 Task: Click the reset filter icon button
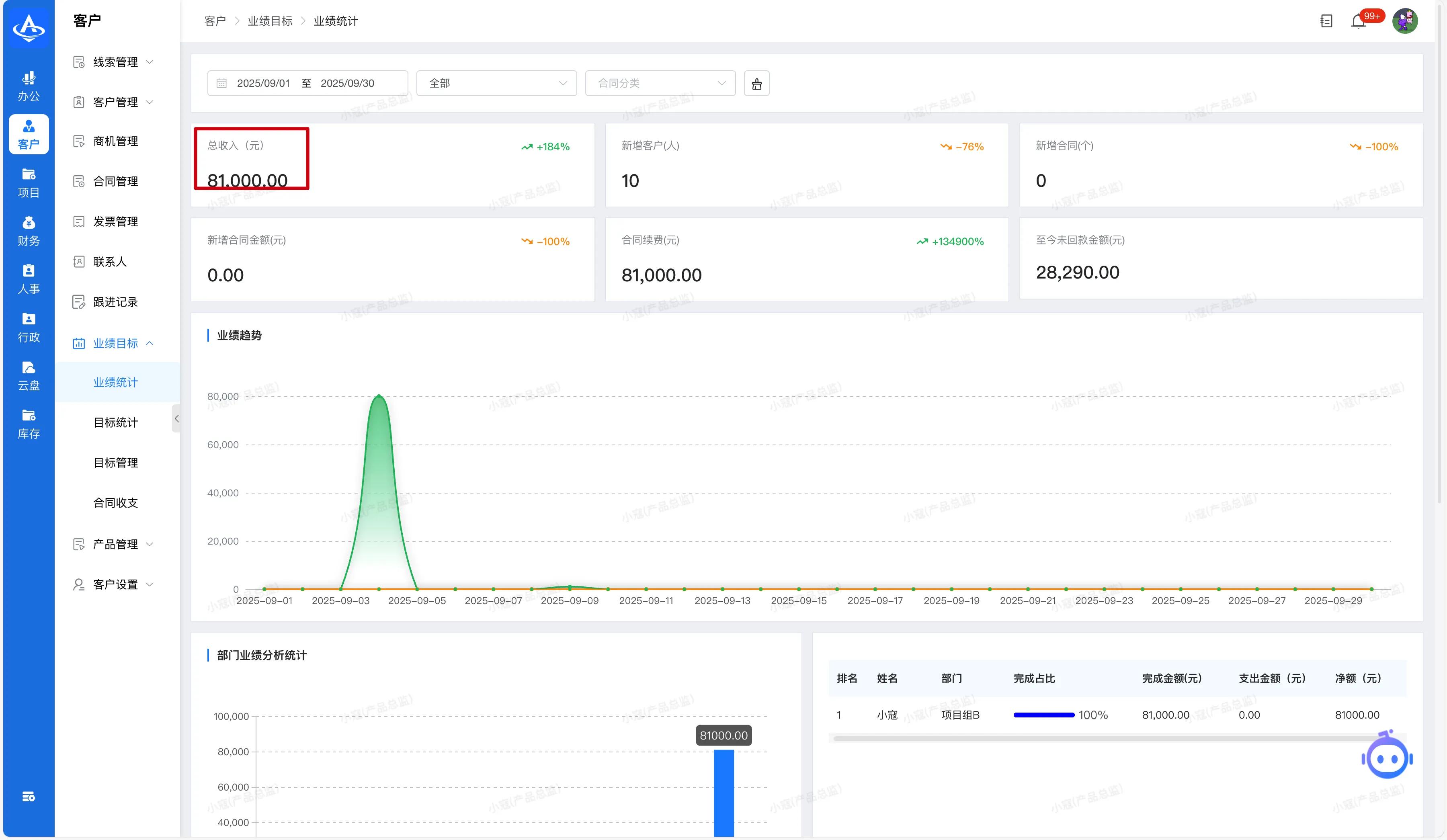click(x=756, y=84)
